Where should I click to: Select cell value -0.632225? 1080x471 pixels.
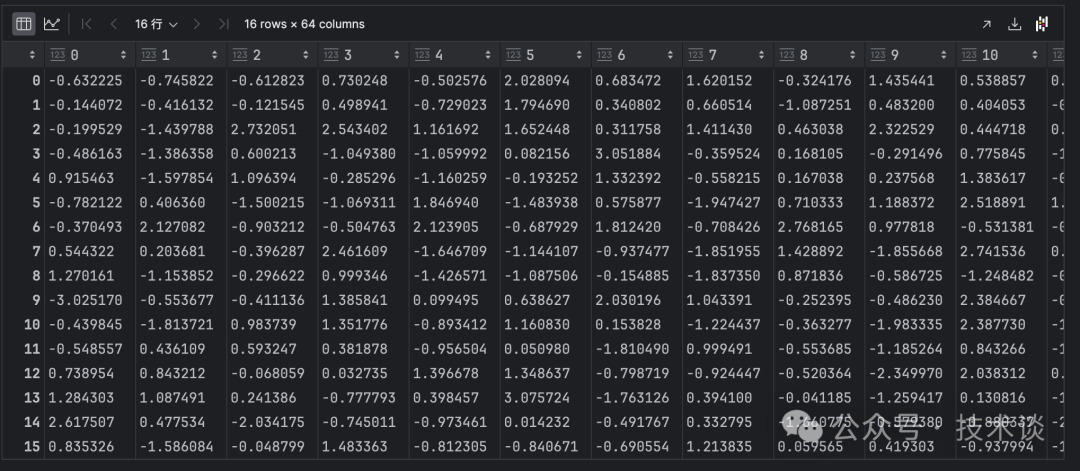pos(85,81)
